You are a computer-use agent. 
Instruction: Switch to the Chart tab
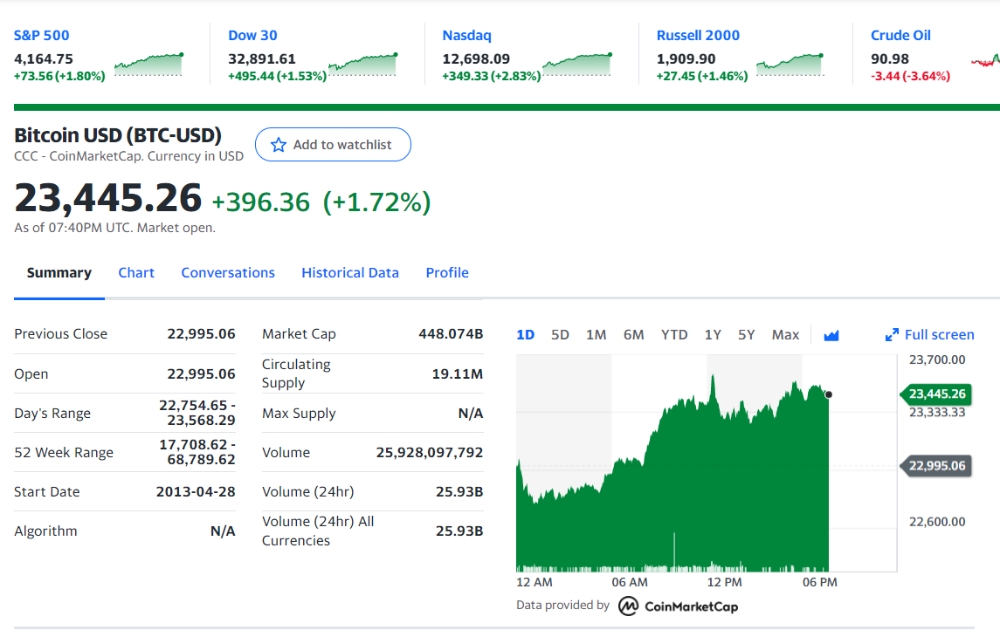(x=136, y=273)
